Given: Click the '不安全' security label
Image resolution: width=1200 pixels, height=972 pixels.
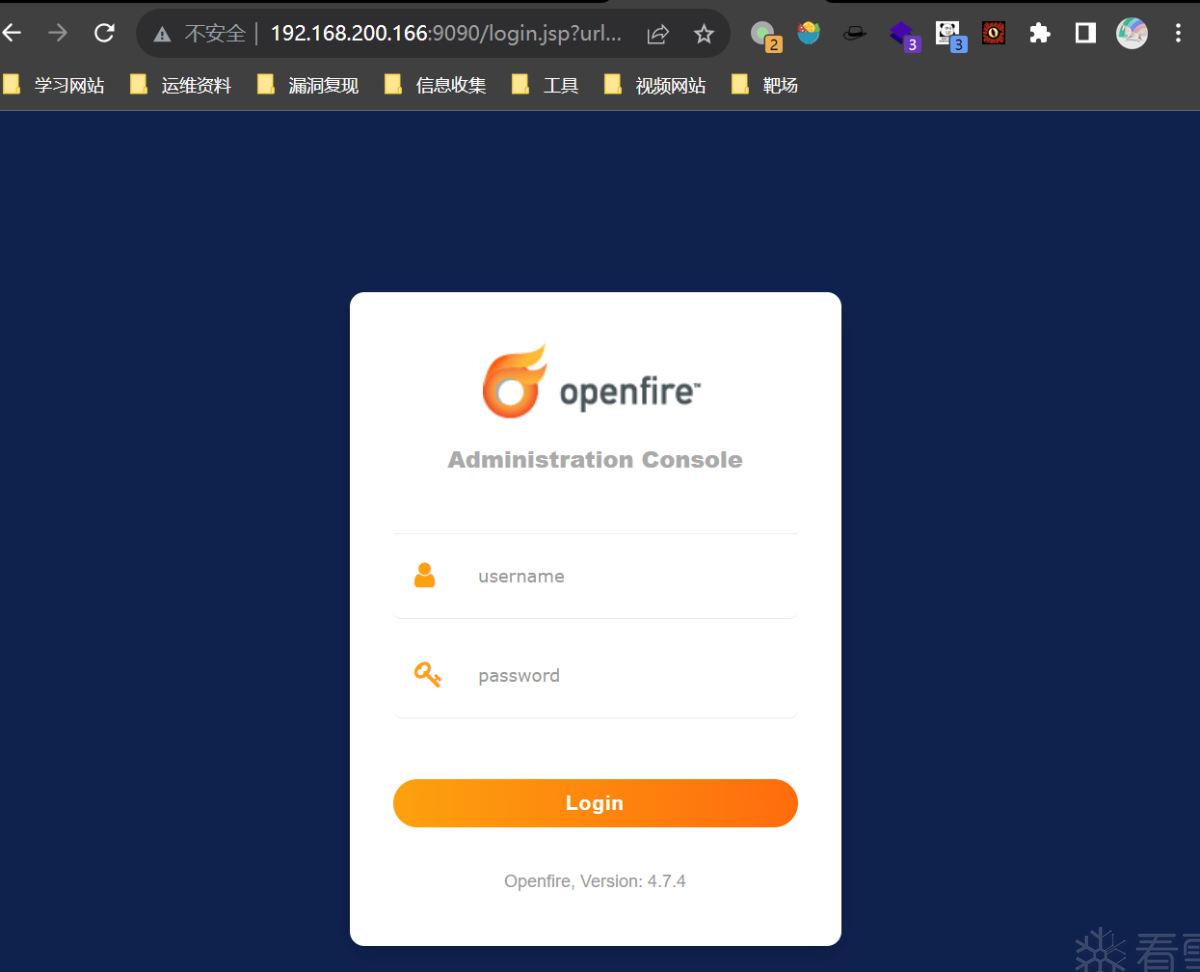Looking at the screenshot, I should (x=215, y=34).
